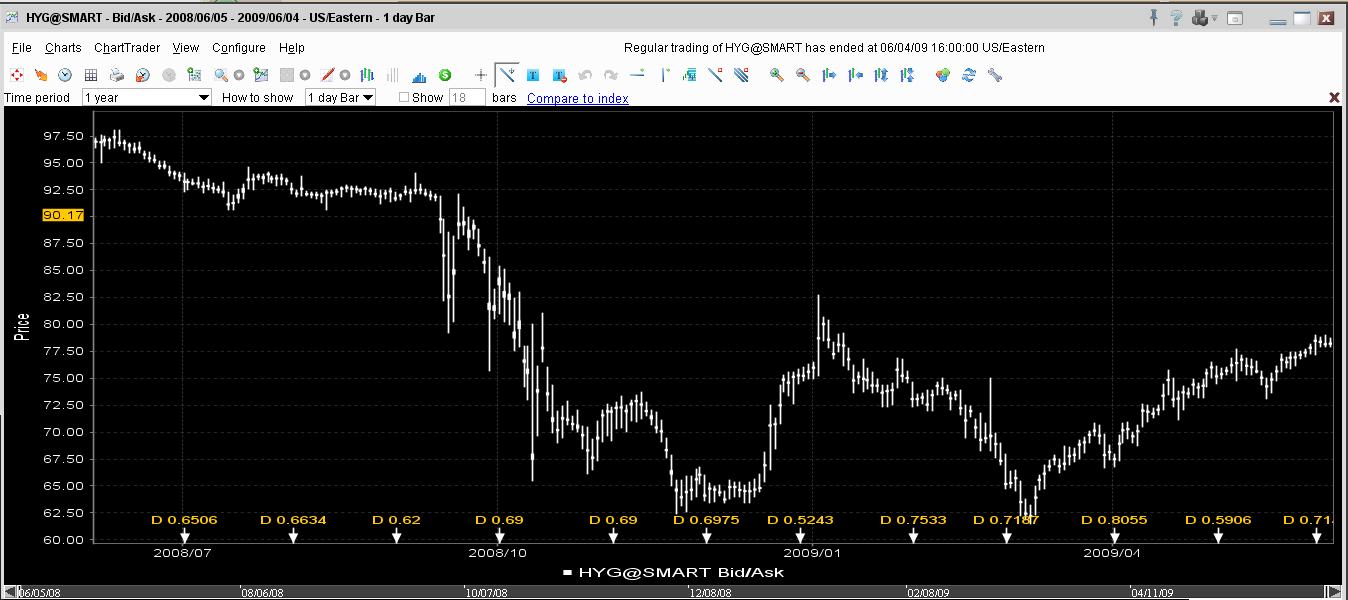
Task: Remove text annotation with T minus icon
Action: pos(559,75)
